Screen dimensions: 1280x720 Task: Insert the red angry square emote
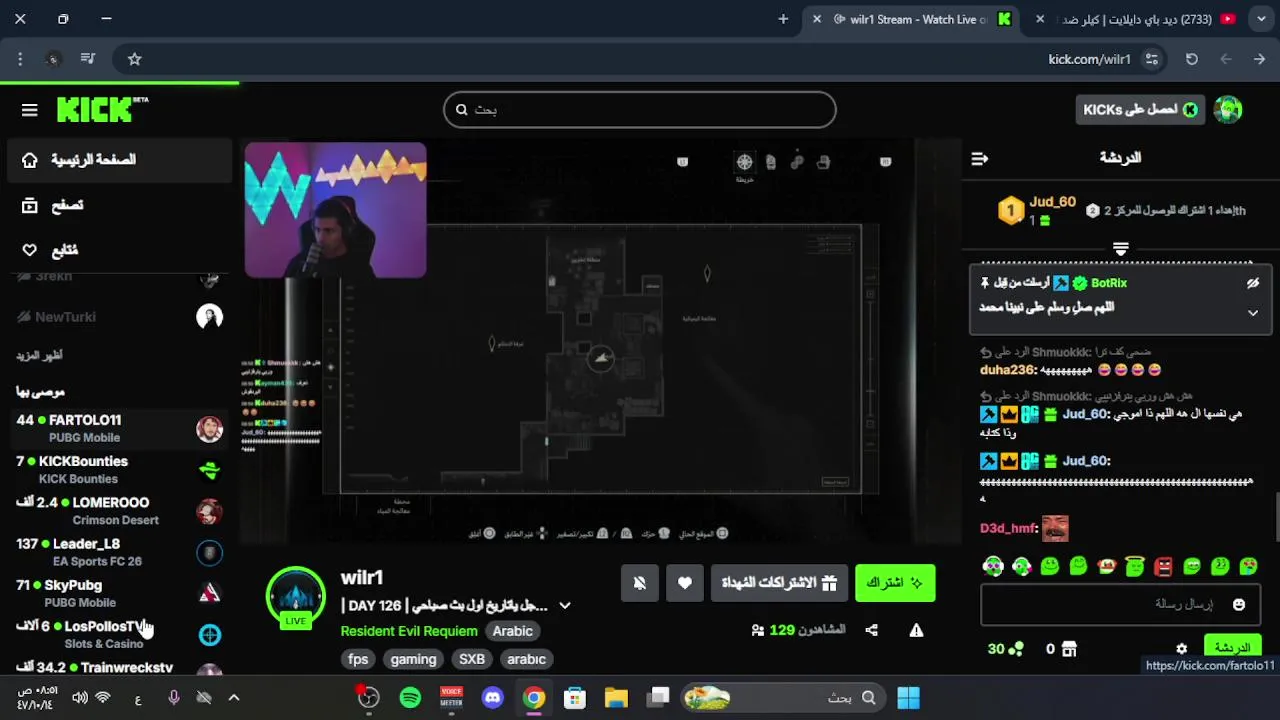pos(1163,567)
